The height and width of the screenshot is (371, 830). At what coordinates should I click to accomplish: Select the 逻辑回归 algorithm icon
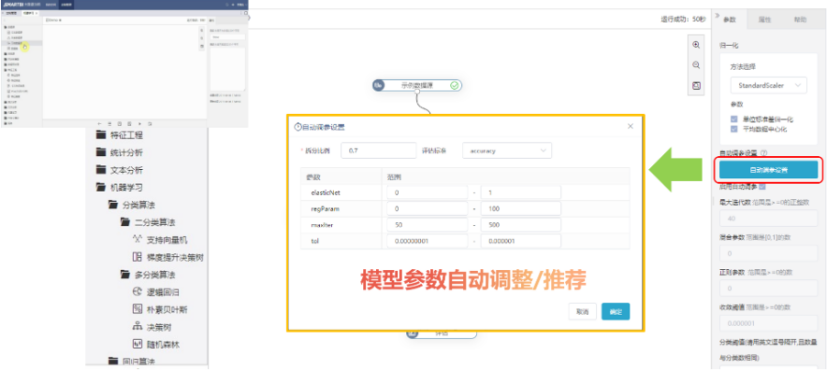pyautogui.click(x=137, y=292)
